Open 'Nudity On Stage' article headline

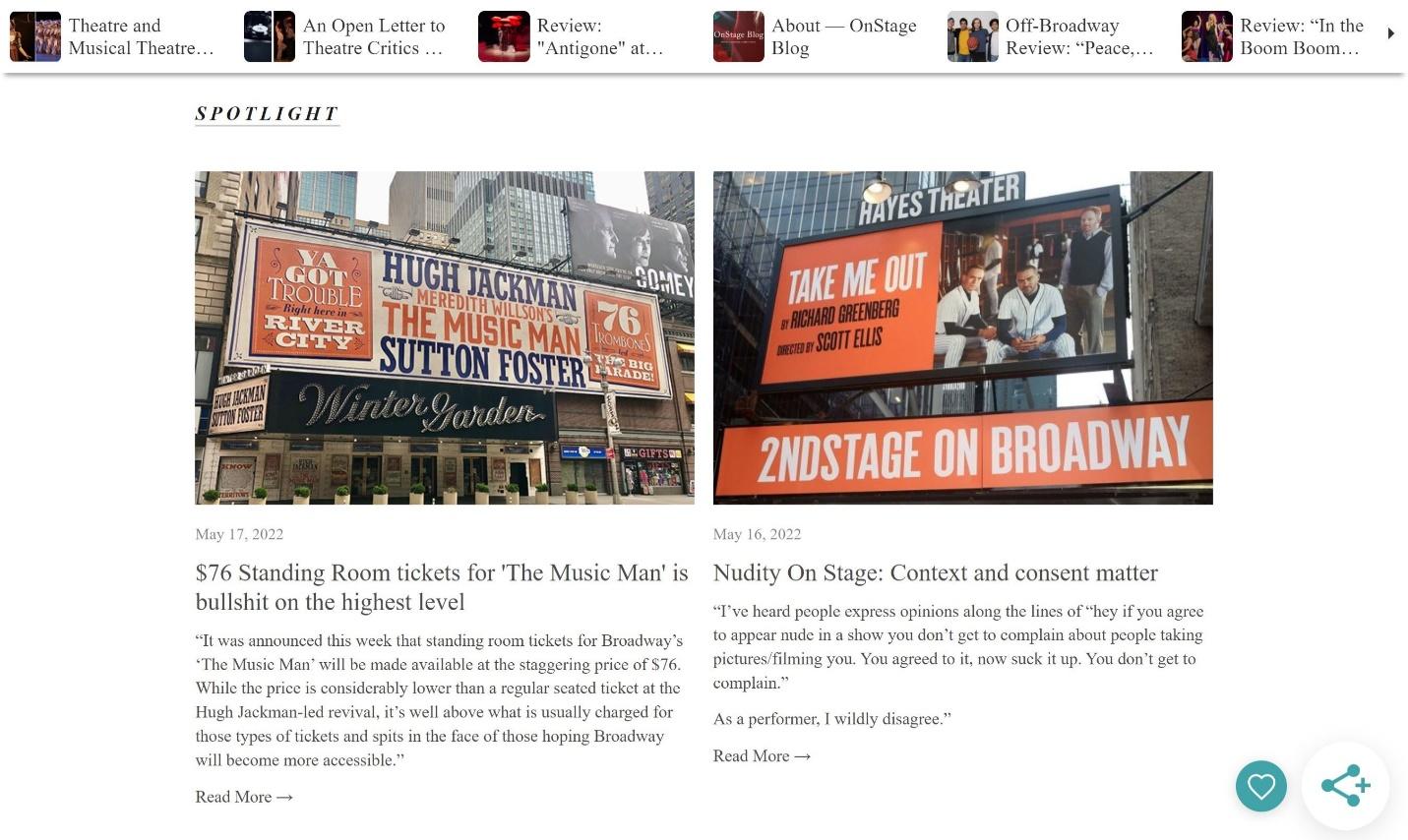coord(936,572)
